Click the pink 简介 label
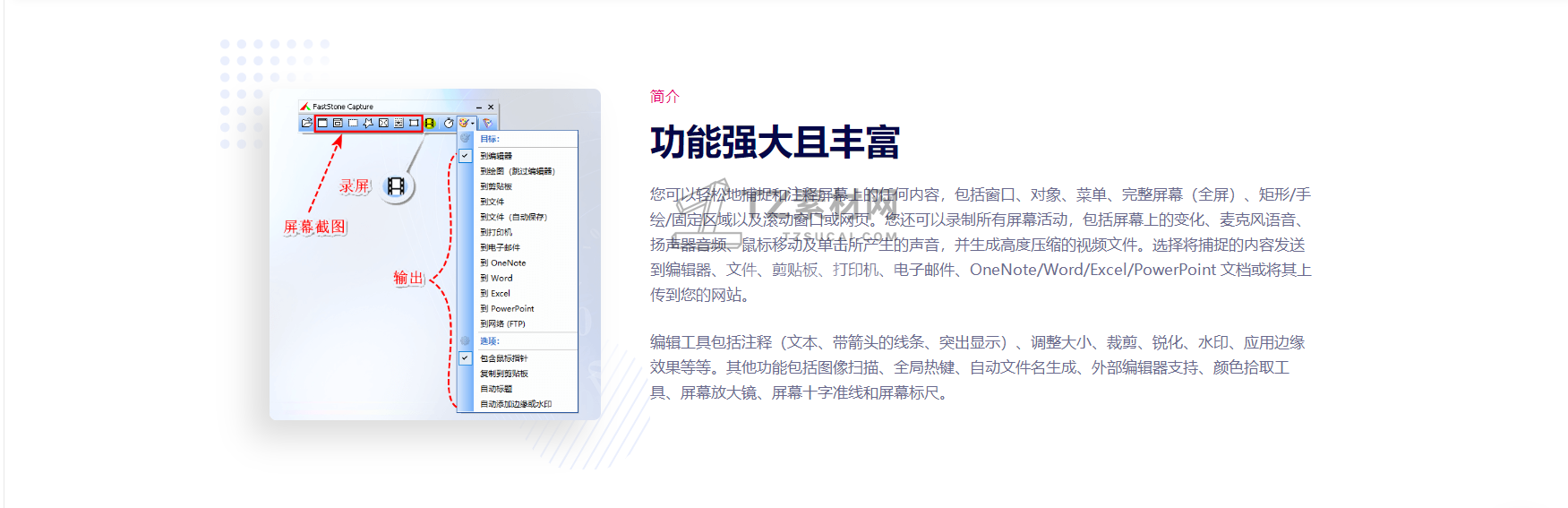Viewport: 1568px width, 508px height. (x=664, y=97)
